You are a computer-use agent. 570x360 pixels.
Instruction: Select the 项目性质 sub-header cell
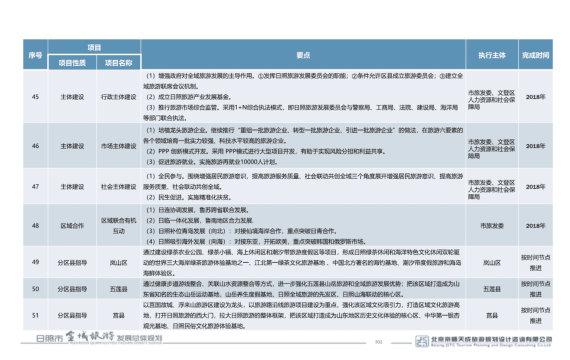tap(72, 63)
